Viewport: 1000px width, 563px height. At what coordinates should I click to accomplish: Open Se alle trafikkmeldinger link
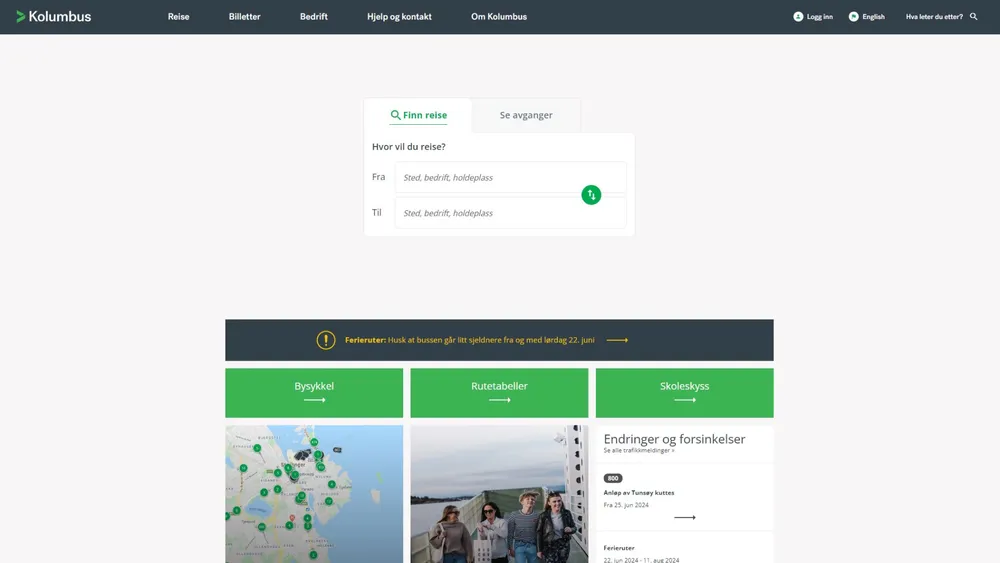[x=639, y=451]
